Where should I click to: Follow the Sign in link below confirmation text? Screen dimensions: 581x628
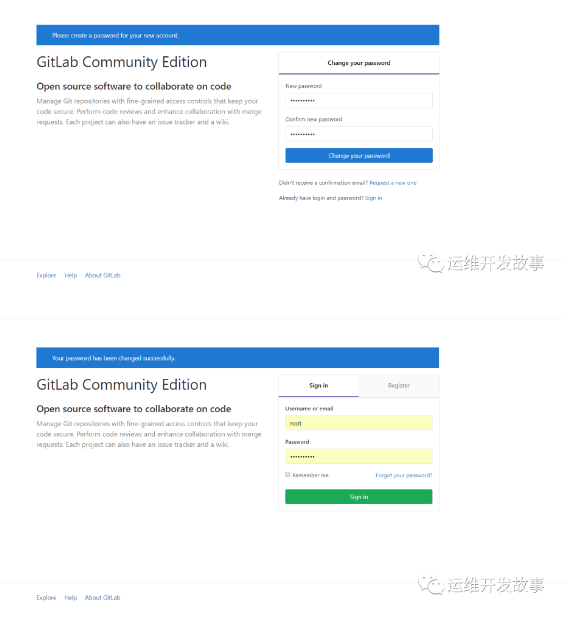[373, 198]
